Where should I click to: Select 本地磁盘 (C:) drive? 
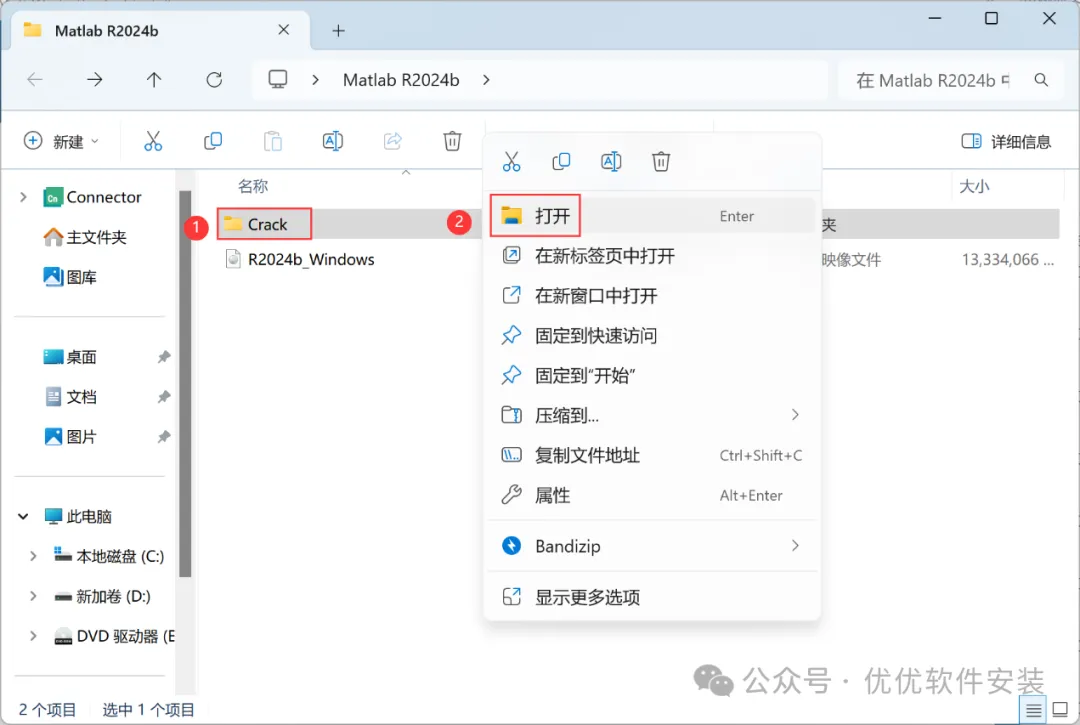click(x=109, y=556)
